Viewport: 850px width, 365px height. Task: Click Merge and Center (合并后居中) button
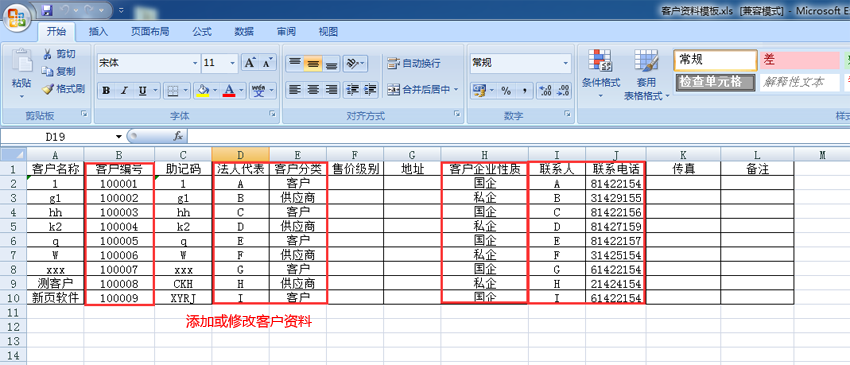pos(423,90)
